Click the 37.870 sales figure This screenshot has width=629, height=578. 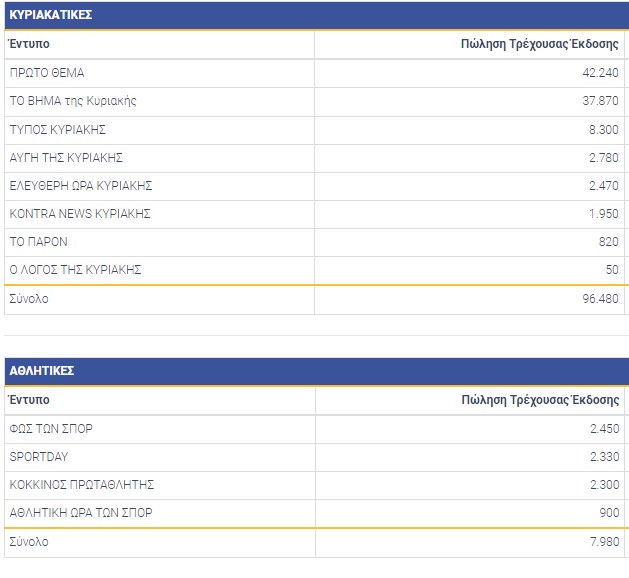[598, 101]
